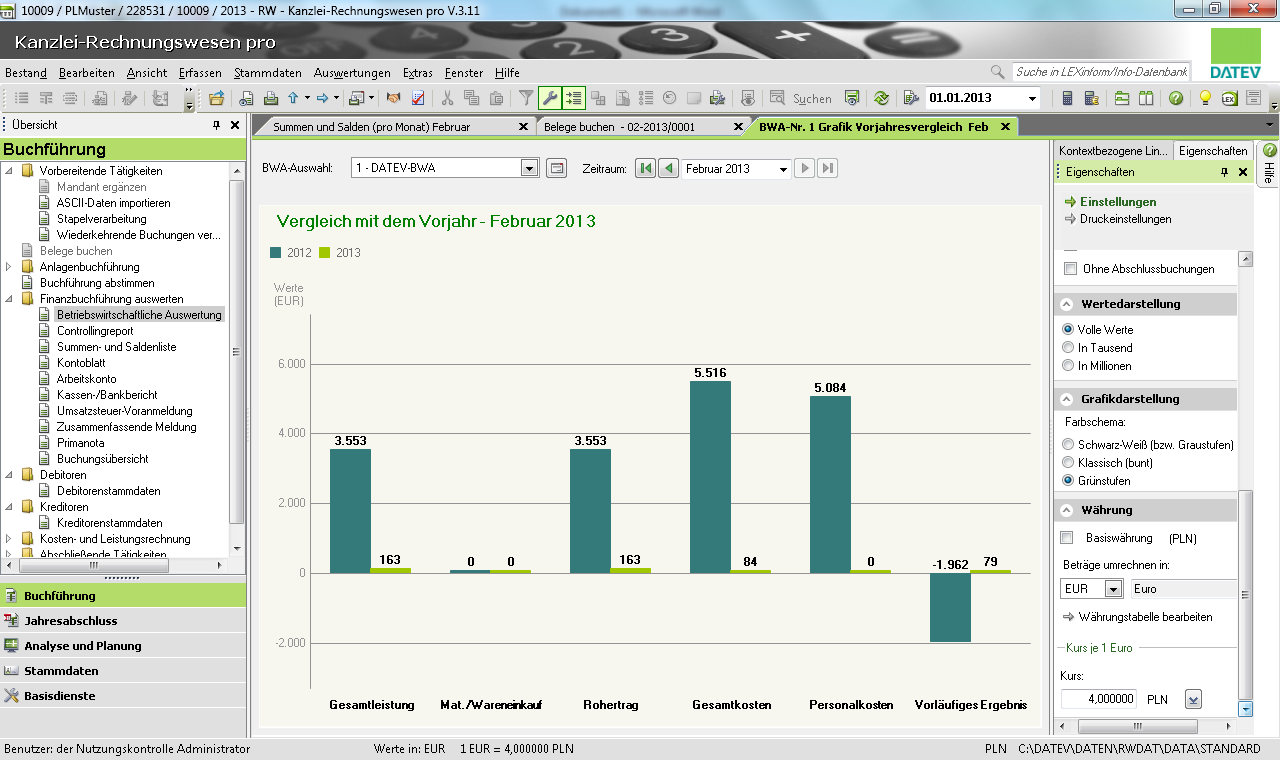Click the magnifier icon beside LEXinform search
This screenshot has width=1280, height=760.
click(997, 72)
